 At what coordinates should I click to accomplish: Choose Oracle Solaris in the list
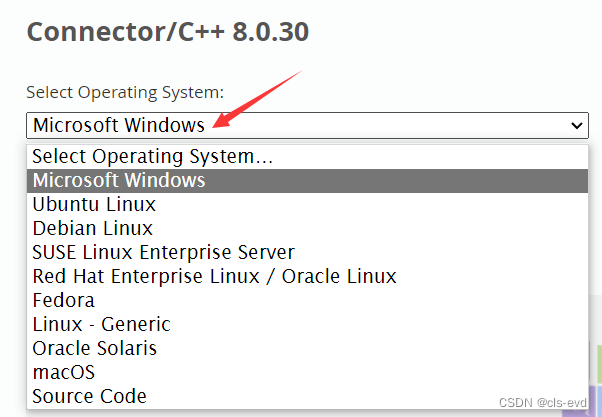(94, 348)
